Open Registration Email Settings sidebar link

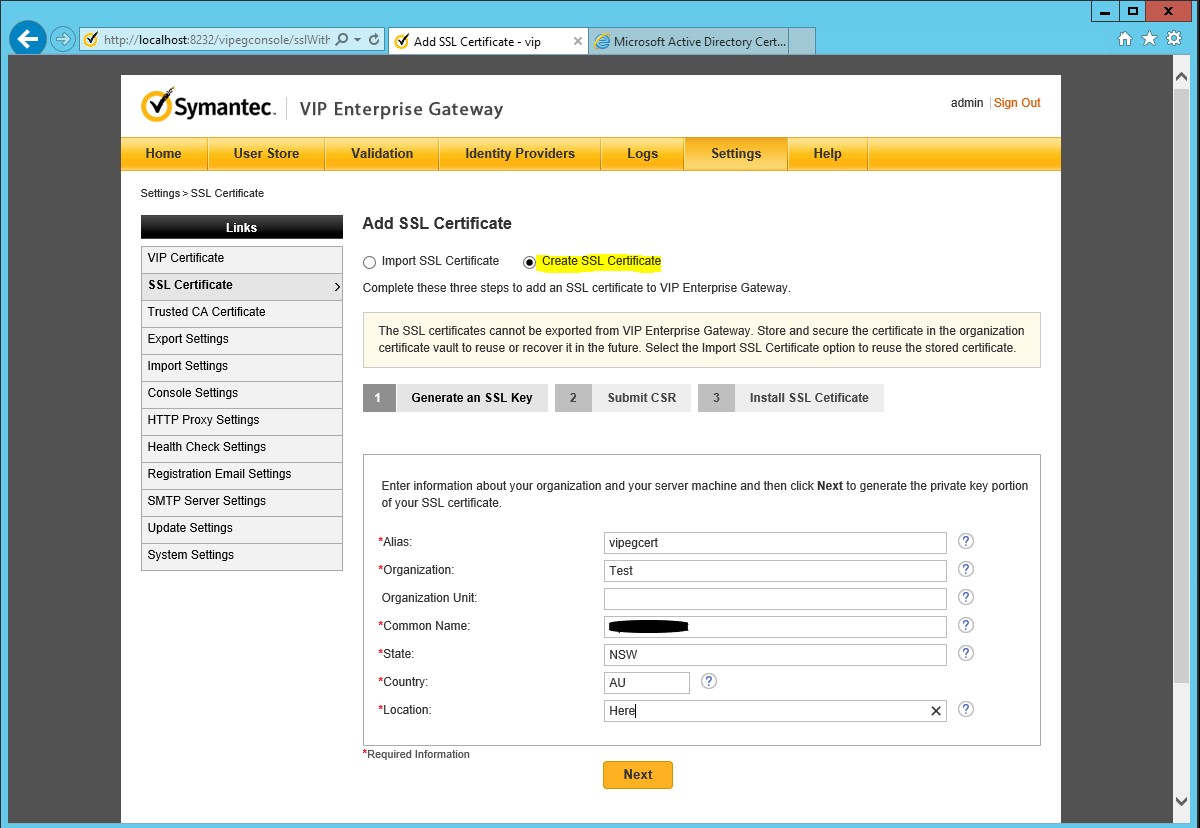pyautogui.click(x=242, y=475)
